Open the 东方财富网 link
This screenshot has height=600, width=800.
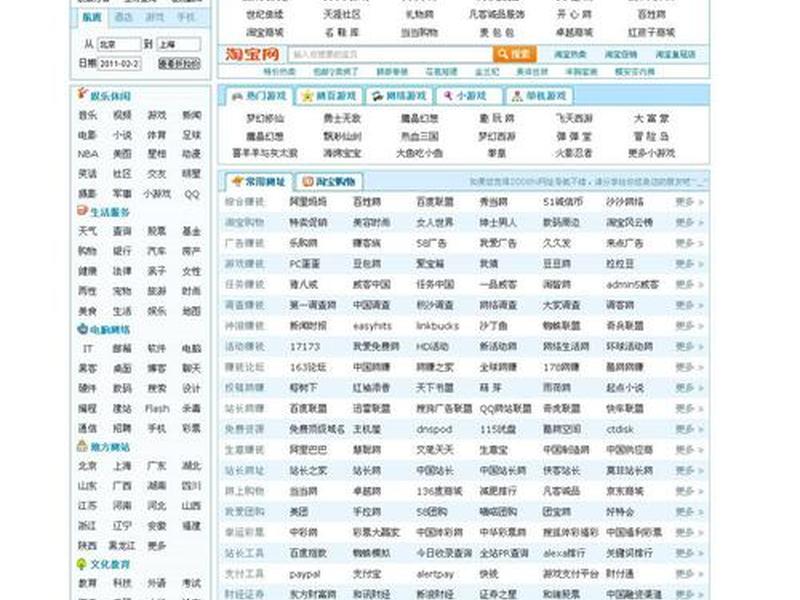313,594
